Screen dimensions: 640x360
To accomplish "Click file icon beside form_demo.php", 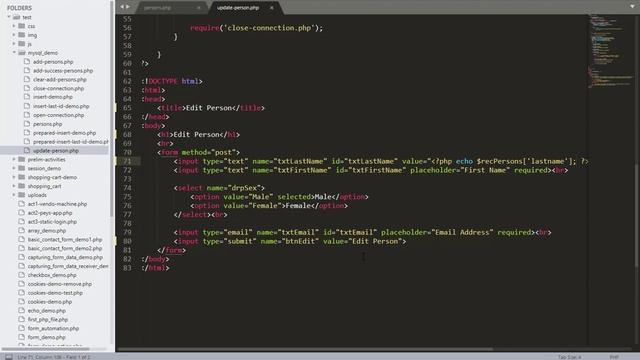I will 22,337.
